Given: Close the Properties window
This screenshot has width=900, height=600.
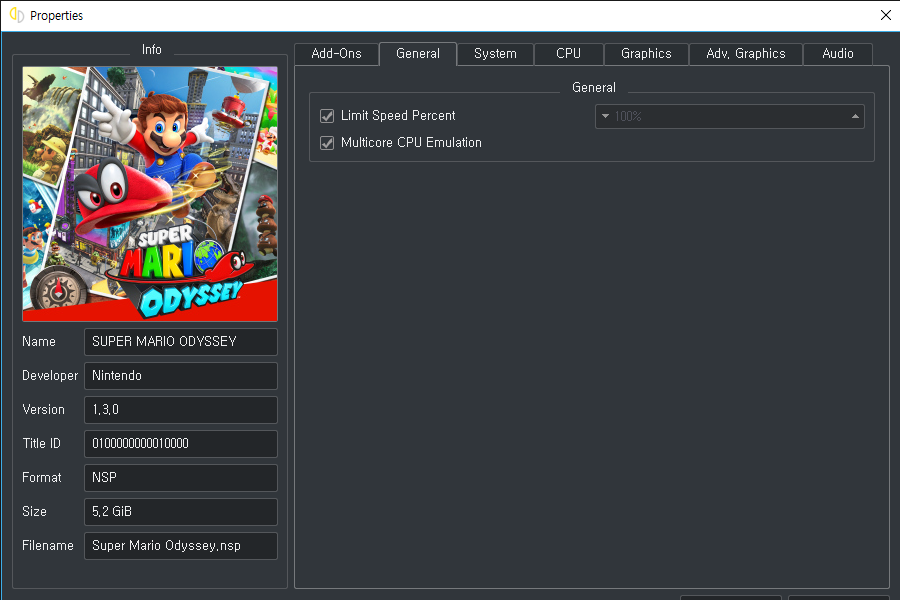Looking at the screenshot, I should (886, 15).
